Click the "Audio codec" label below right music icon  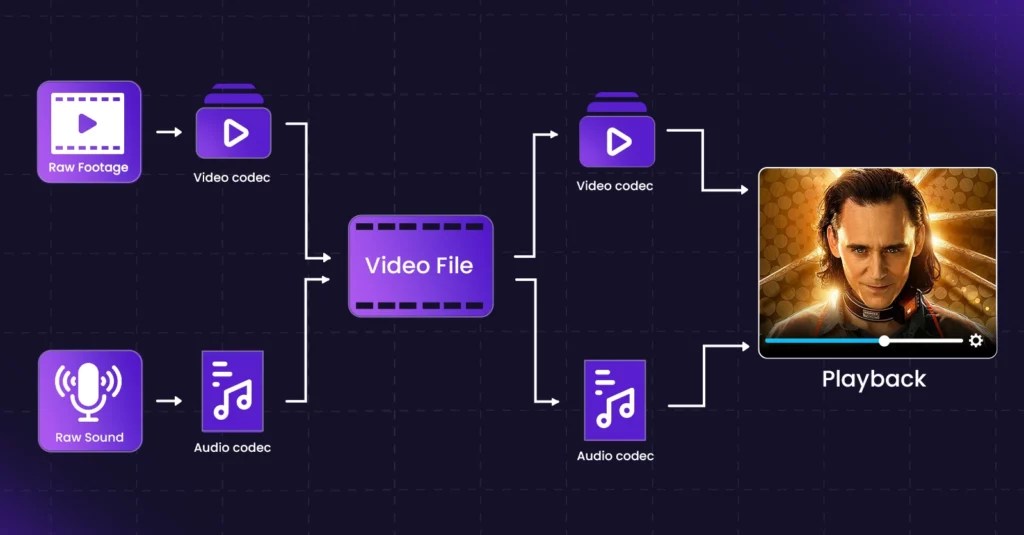coord(615,456)
